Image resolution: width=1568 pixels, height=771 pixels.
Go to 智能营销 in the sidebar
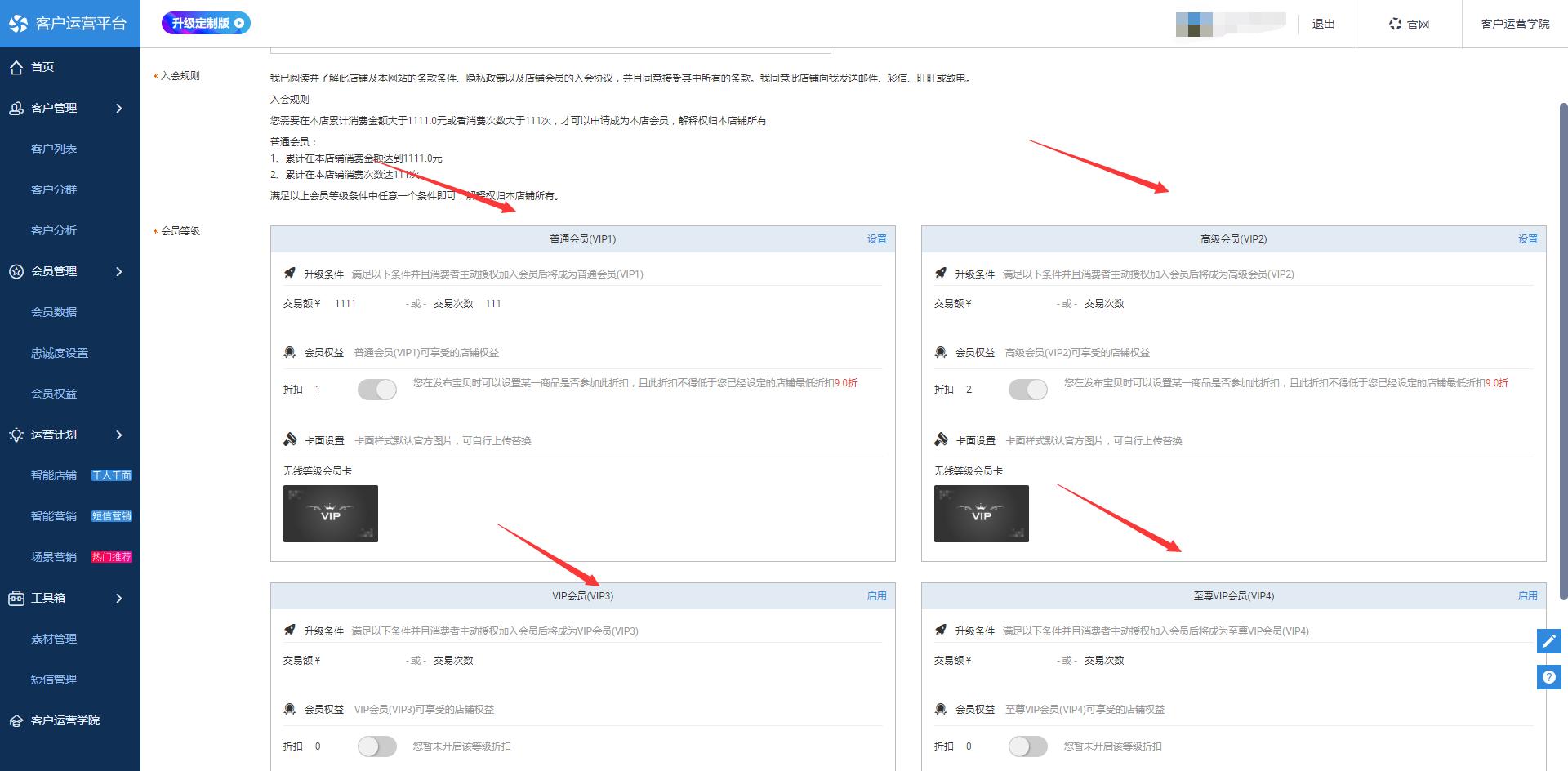(x=54, y=516)
